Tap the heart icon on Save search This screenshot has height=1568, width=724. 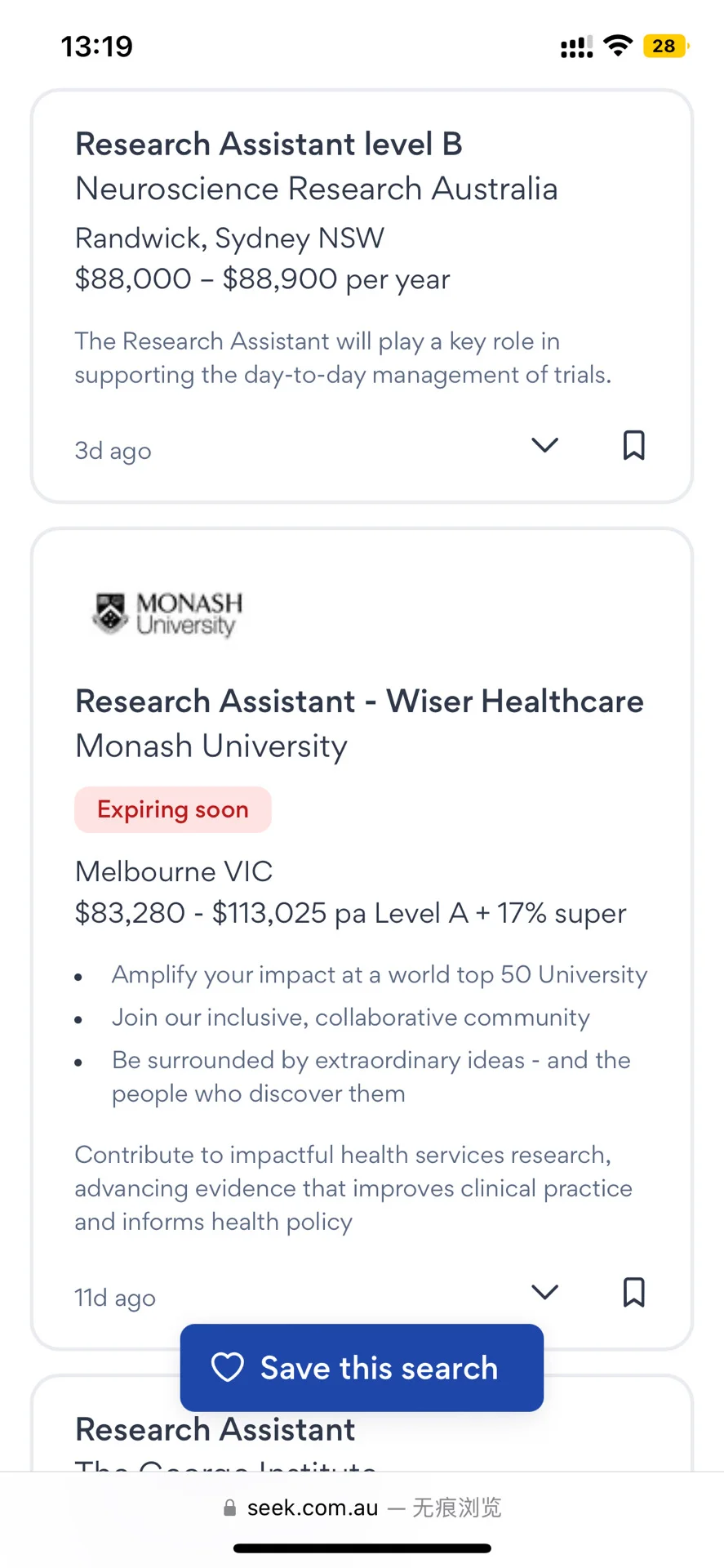228,1368
